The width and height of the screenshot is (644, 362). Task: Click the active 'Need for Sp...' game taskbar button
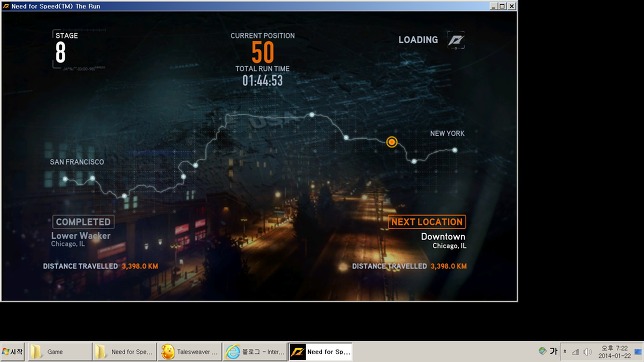[320, 352]
